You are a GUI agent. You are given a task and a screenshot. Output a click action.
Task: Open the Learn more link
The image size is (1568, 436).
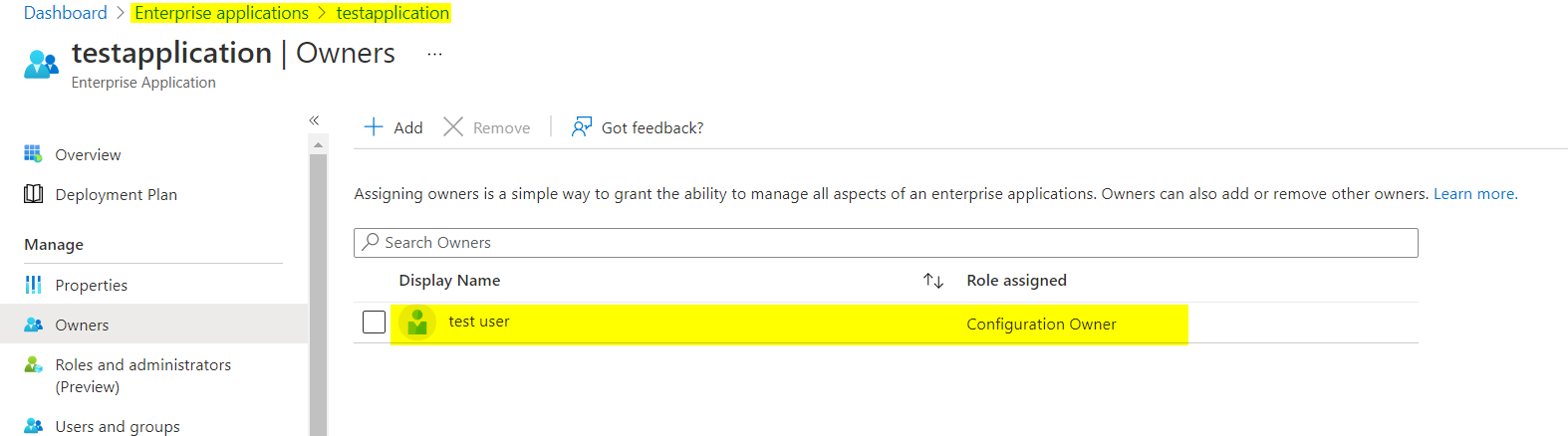[x=1474, y=194]
